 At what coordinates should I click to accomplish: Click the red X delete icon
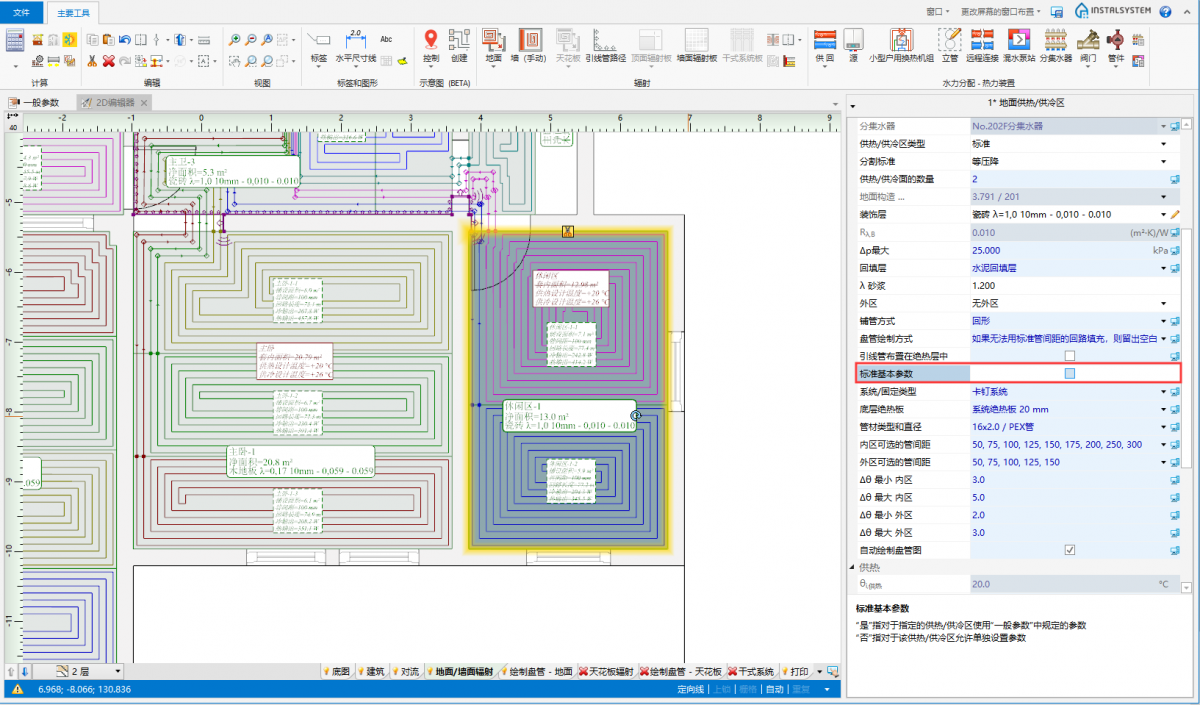pos(109,61)
